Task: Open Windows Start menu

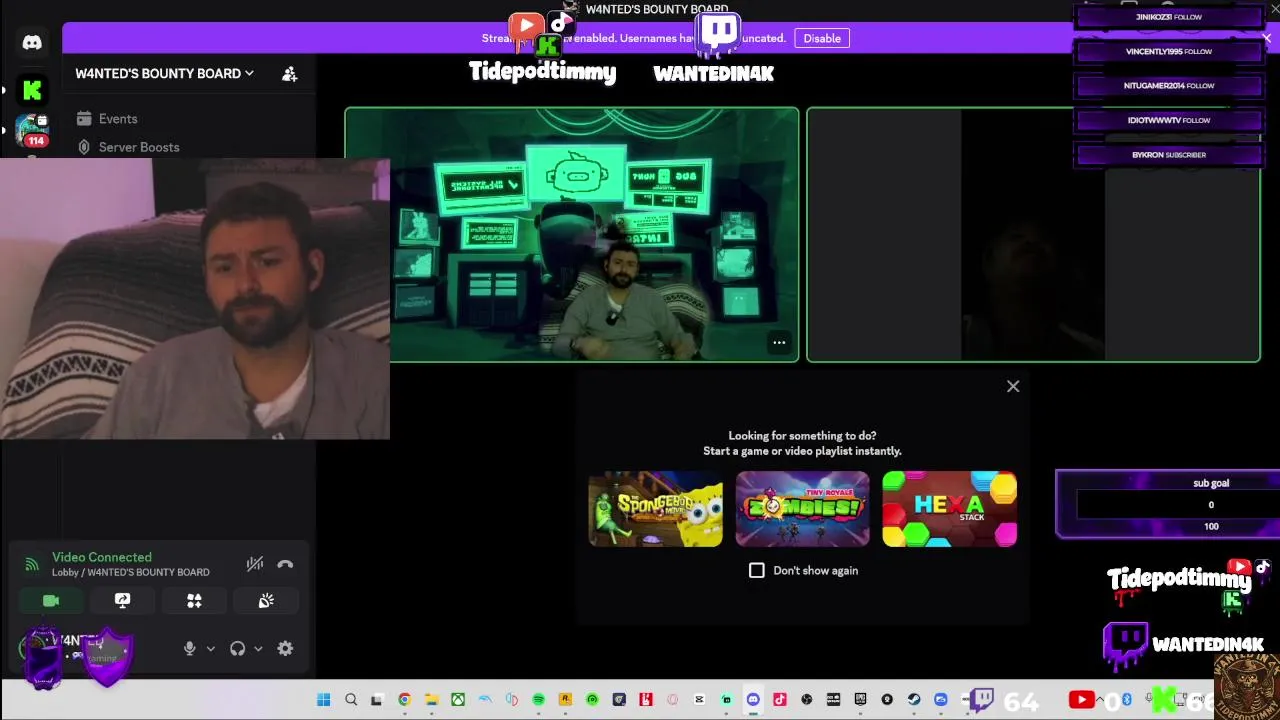Action: (324, 700)
